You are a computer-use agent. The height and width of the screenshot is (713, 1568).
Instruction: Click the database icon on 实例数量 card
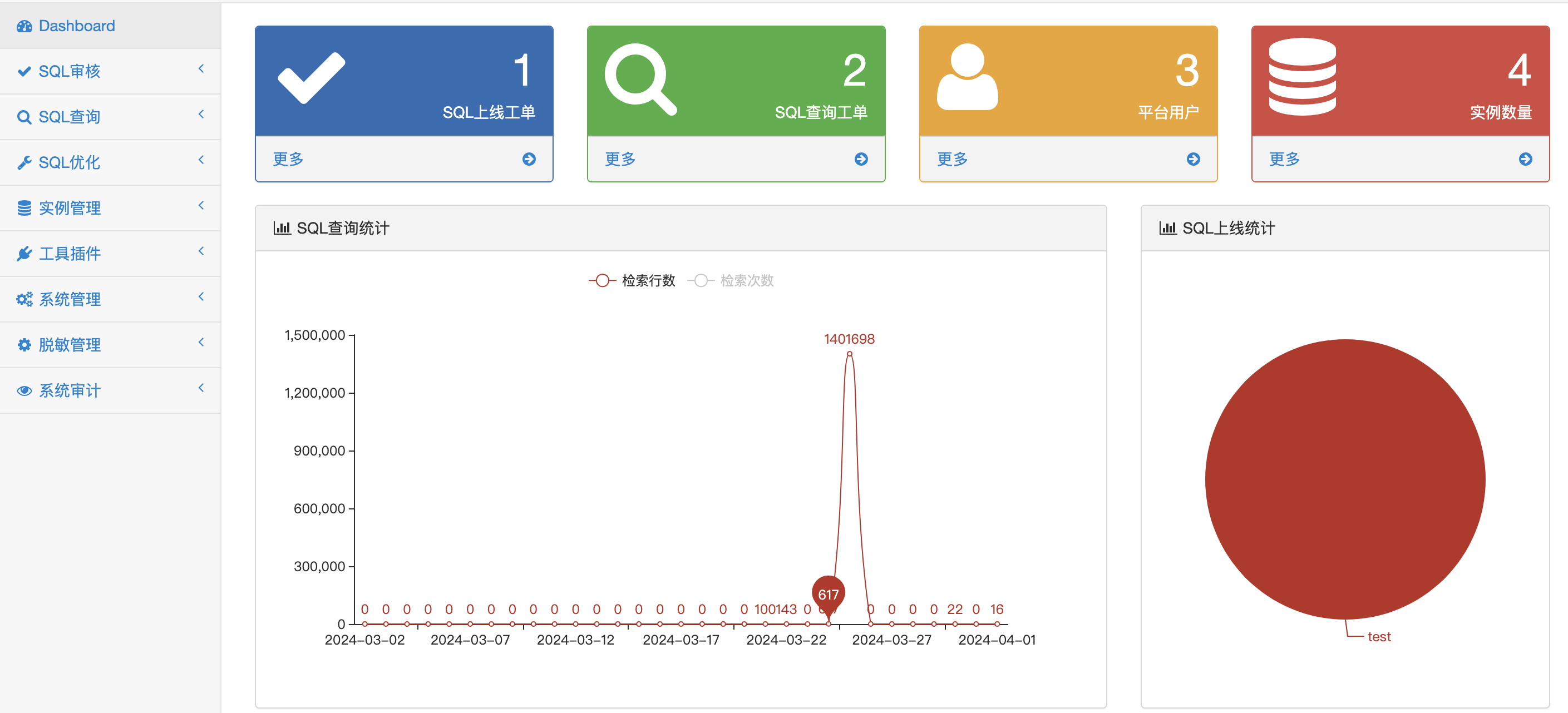coord(1302,77)
